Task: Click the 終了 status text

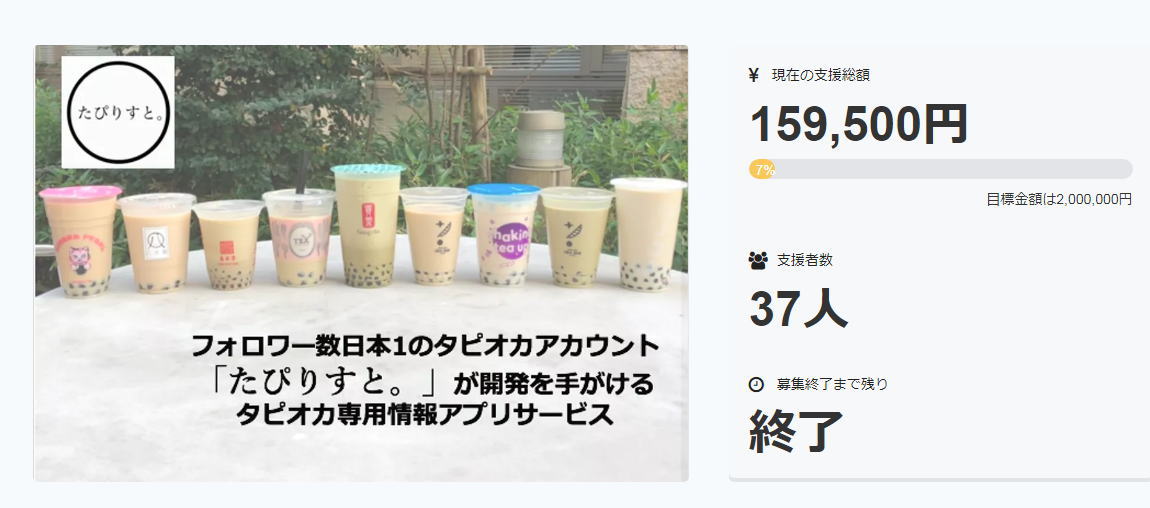Action: [x=796, y=432]
